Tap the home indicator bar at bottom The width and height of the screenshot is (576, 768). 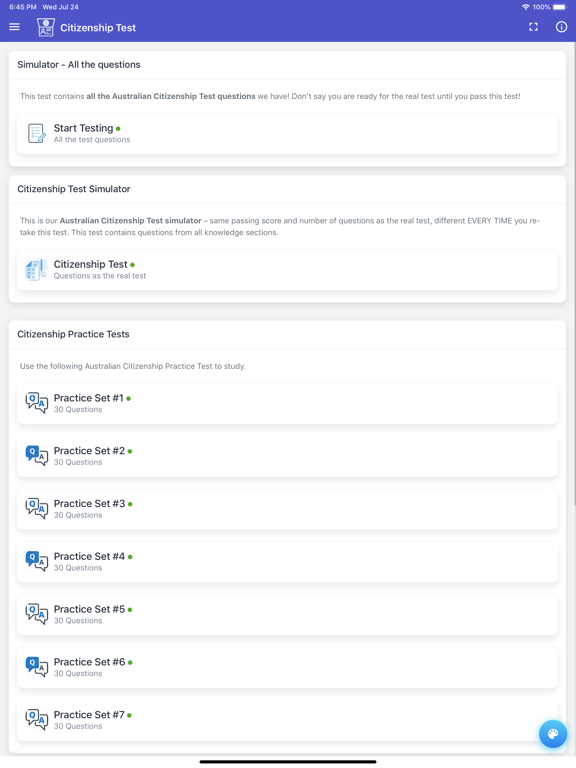tap(288, 762)
